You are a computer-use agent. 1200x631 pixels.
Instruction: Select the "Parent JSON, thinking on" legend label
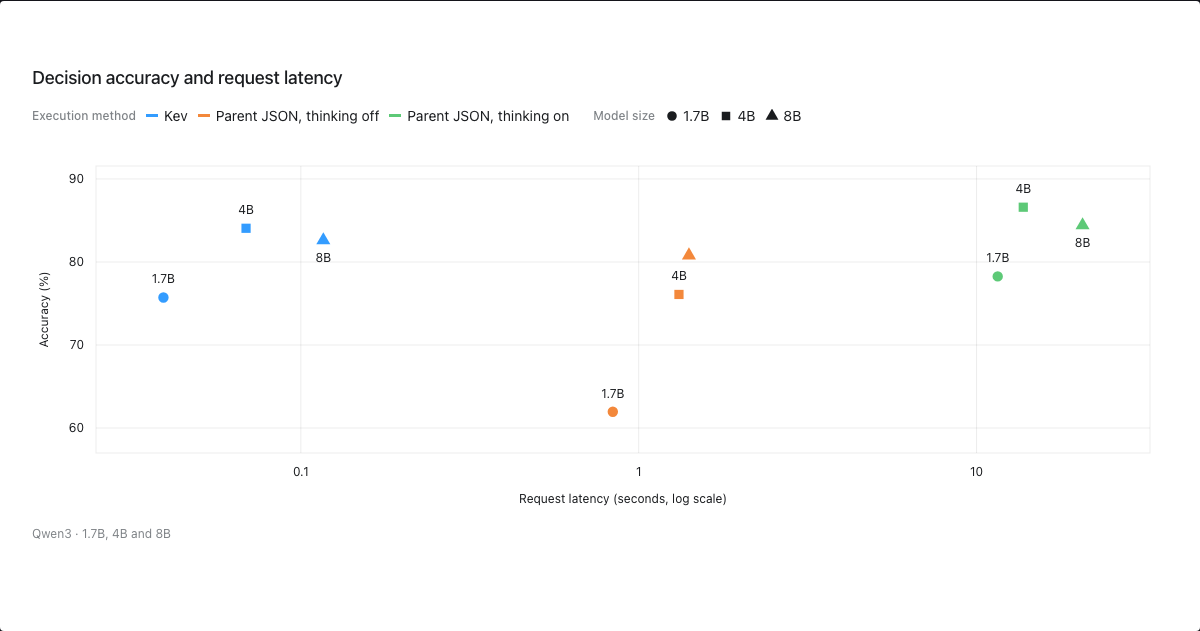pos(488,116)
